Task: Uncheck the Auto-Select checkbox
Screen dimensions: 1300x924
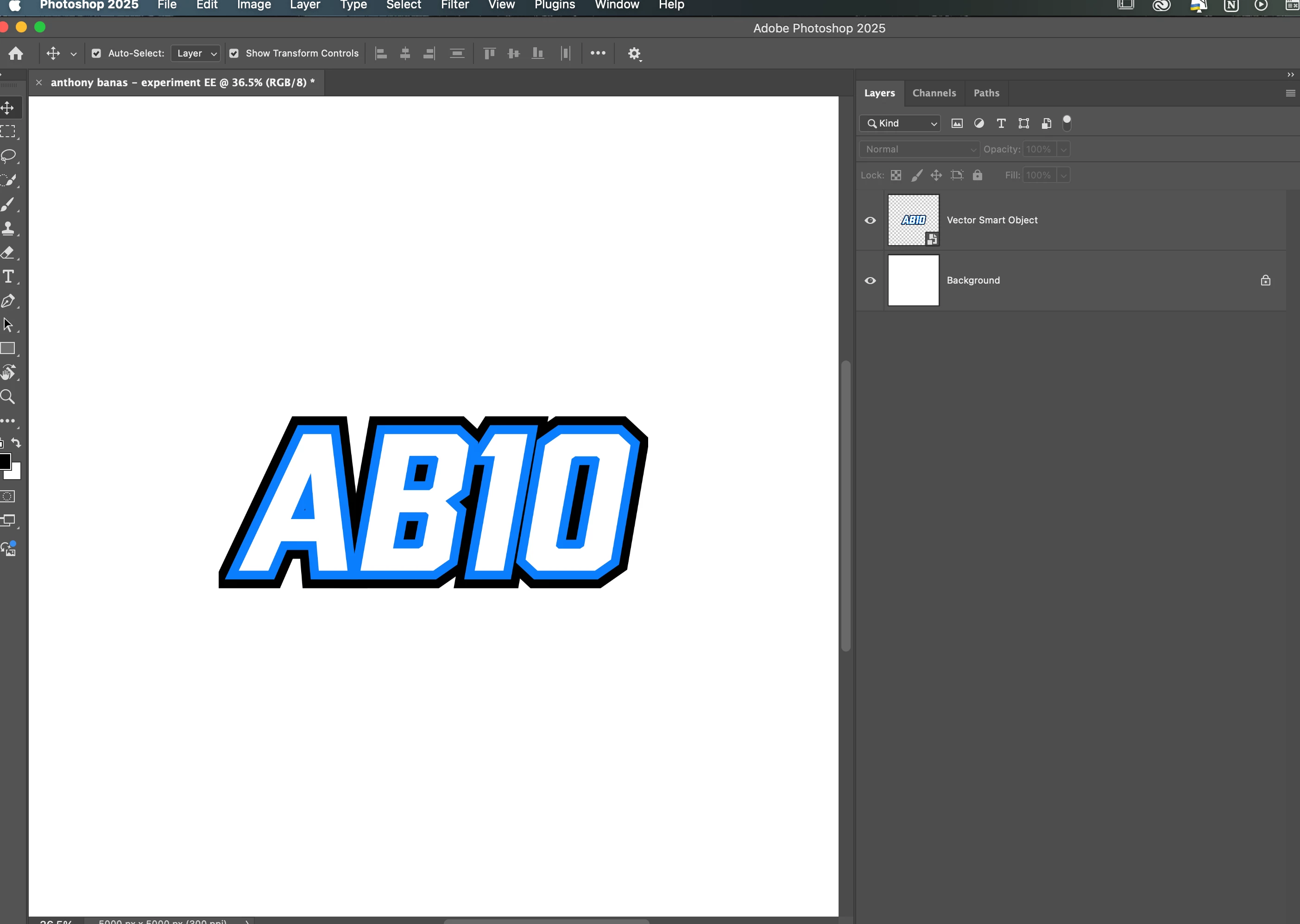Action: [x=96, y=53]
